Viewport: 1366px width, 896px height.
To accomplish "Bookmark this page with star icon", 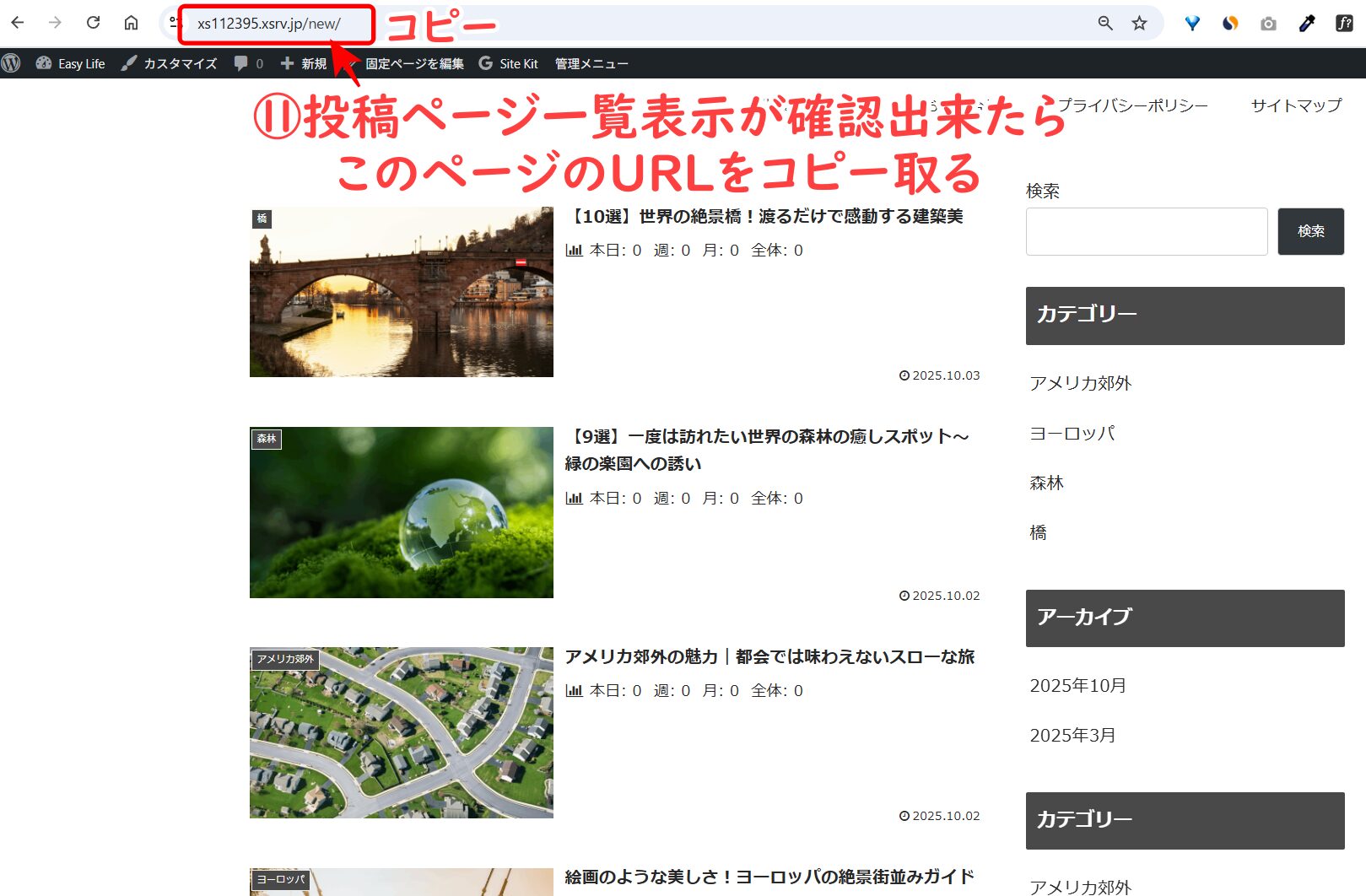I will coord(1139,24).
